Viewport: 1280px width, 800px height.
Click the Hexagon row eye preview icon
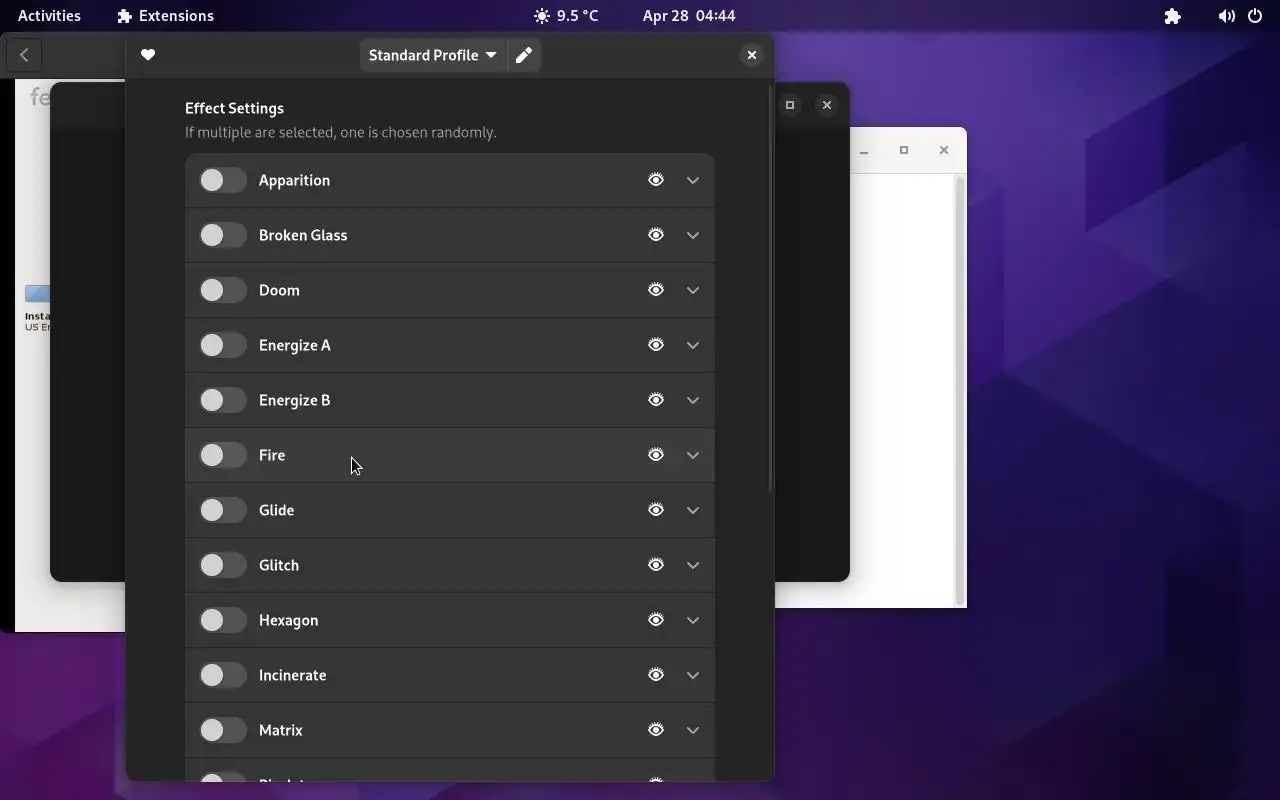(x=656, y=620)
